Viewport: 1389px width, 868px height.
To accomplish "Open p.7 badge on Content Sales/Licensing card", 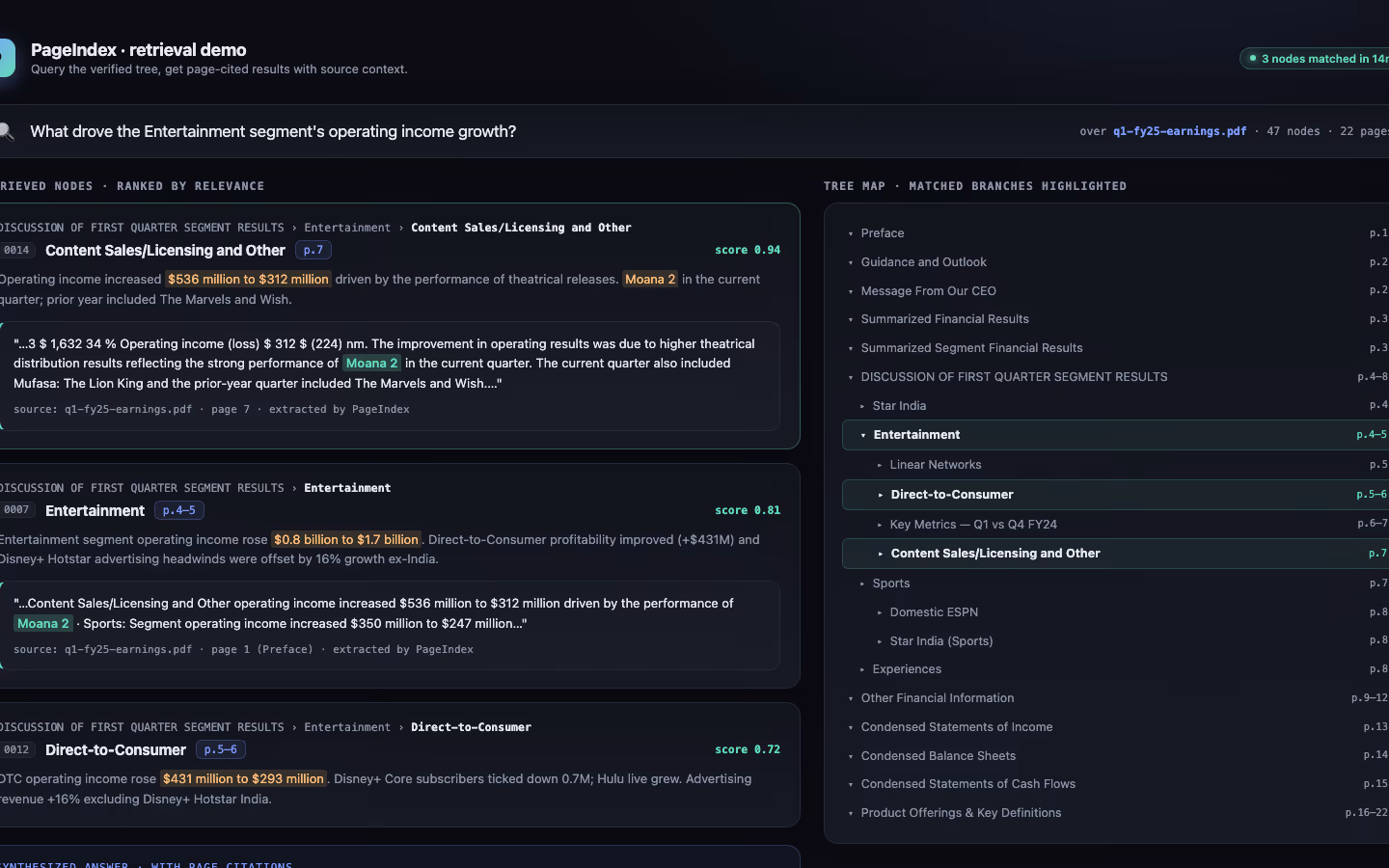I will pos(313,250).
